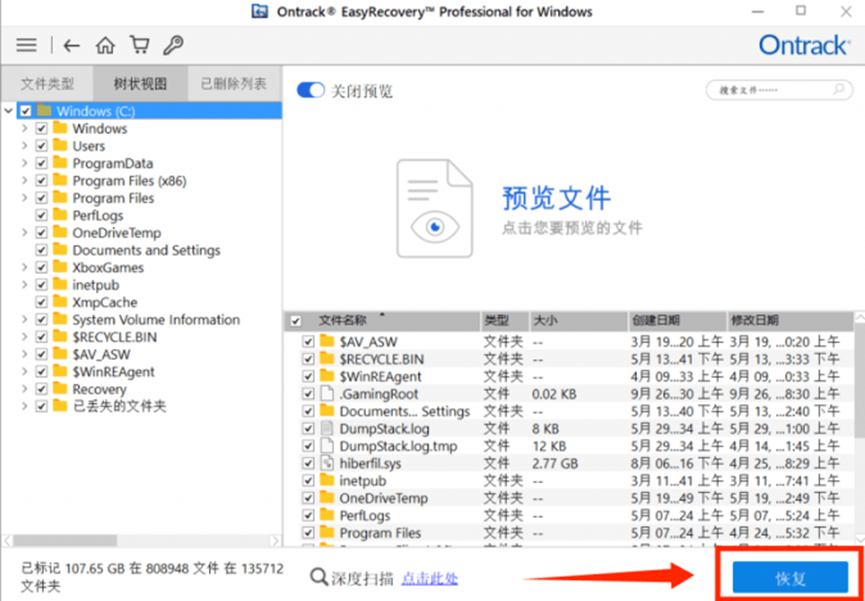
Task: Expand the Program Files folder node
Action: pyautogui.click(x=24, y=198)
